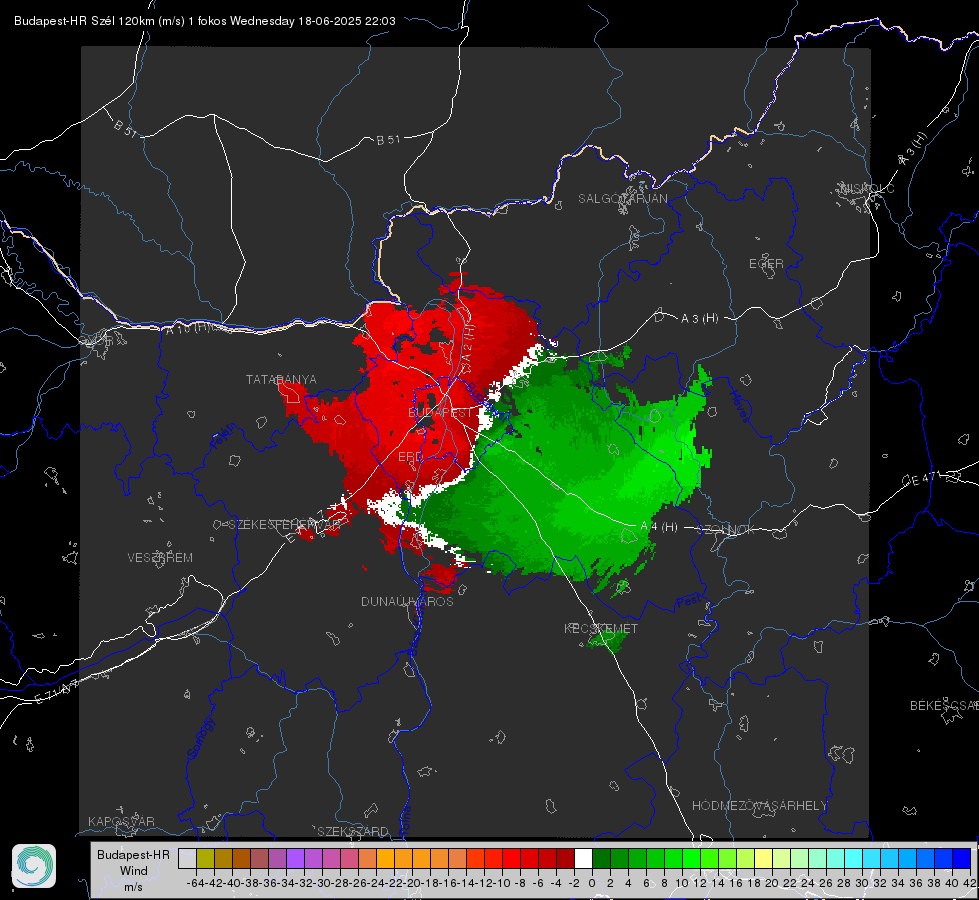979x900 pixels.
Task: Select the Heves county label
Action: tap(739, 407)
